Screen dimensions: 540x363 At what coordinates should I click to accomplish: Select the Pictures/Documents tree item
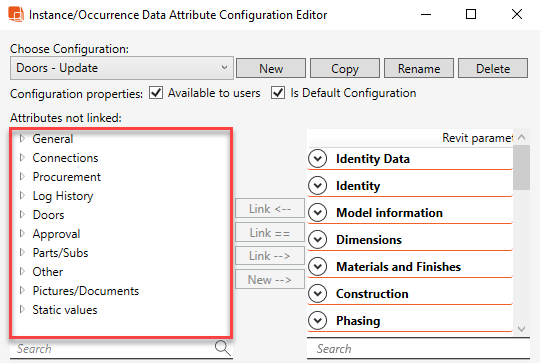coord(86,291)
